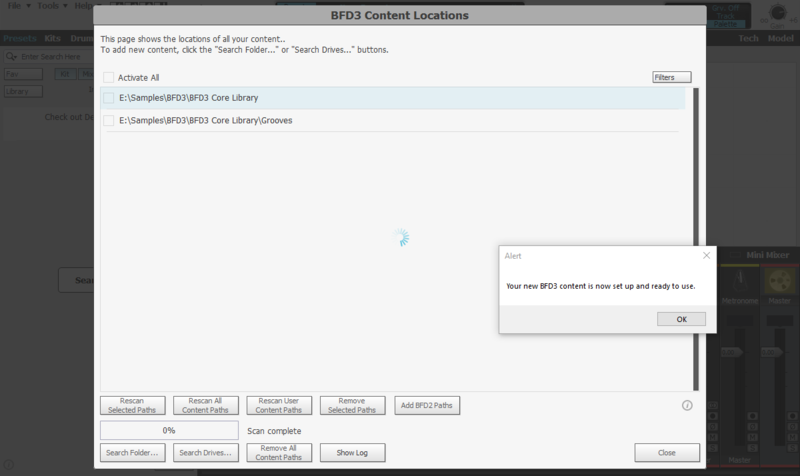
Task: Click the Library filter box
Action: click(x=23, y=91)
